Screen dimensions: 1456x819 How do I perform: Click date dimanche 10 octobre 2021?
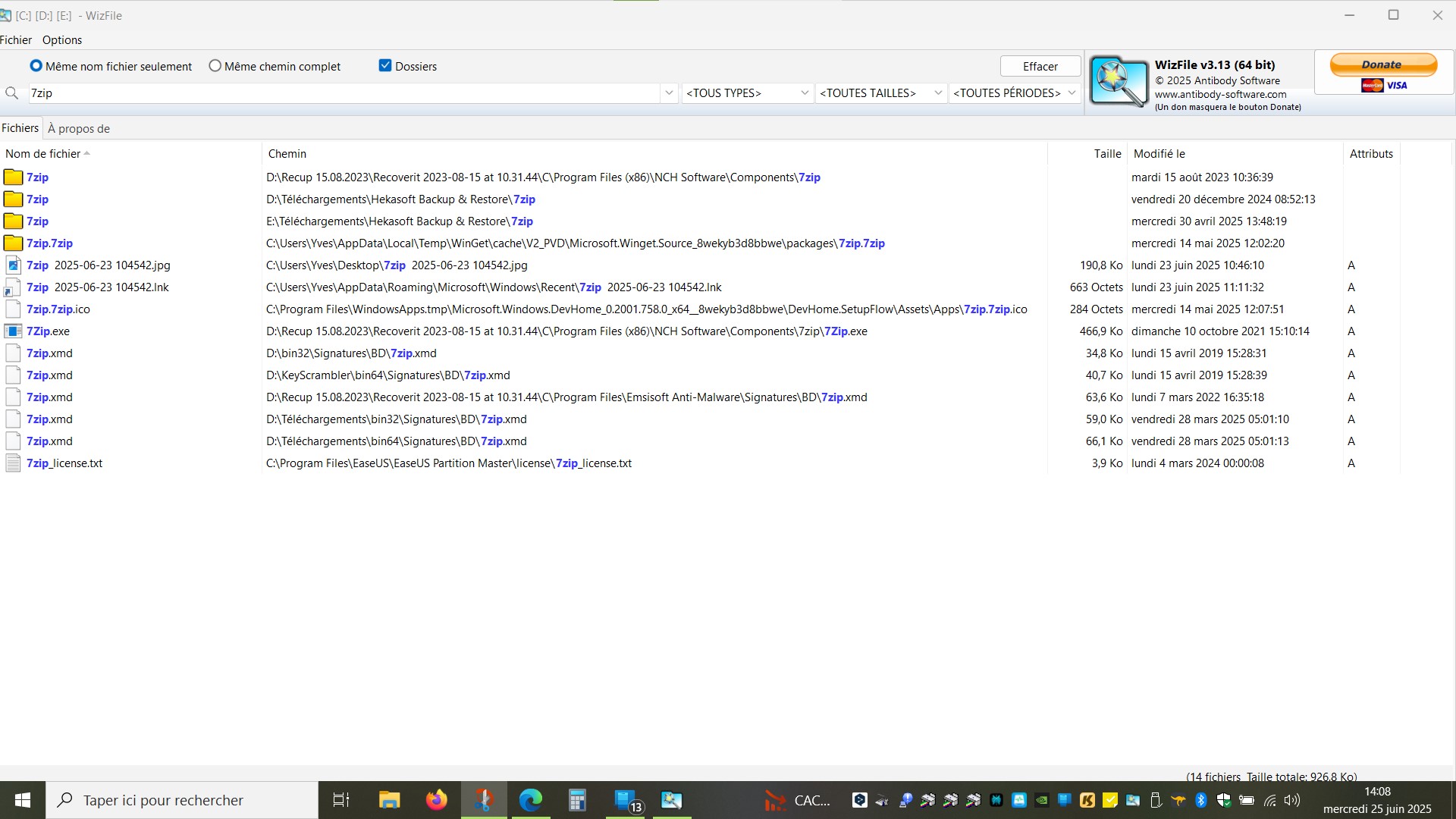[x=1220, y=331]
